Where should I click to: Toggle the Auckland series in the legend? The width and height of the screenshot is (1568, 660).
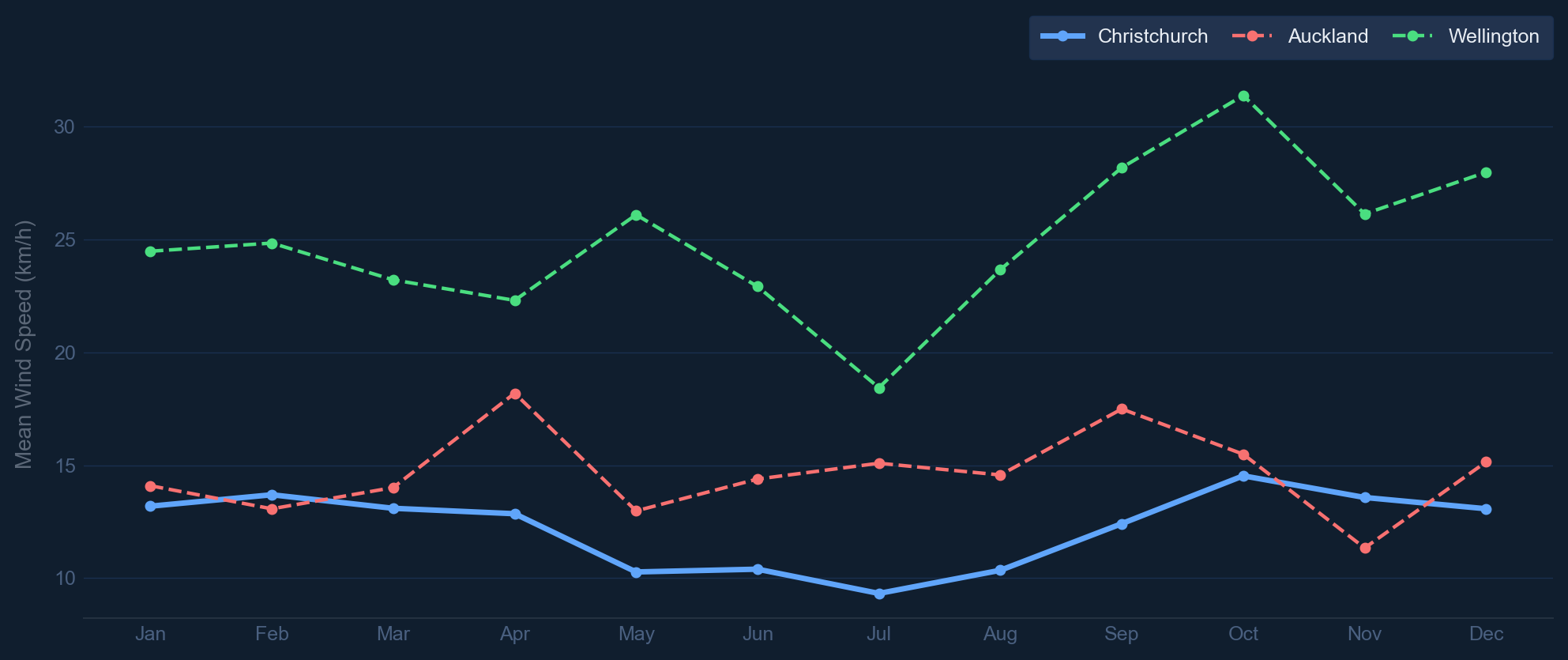pyautogui.click(x=1300, y=36)
